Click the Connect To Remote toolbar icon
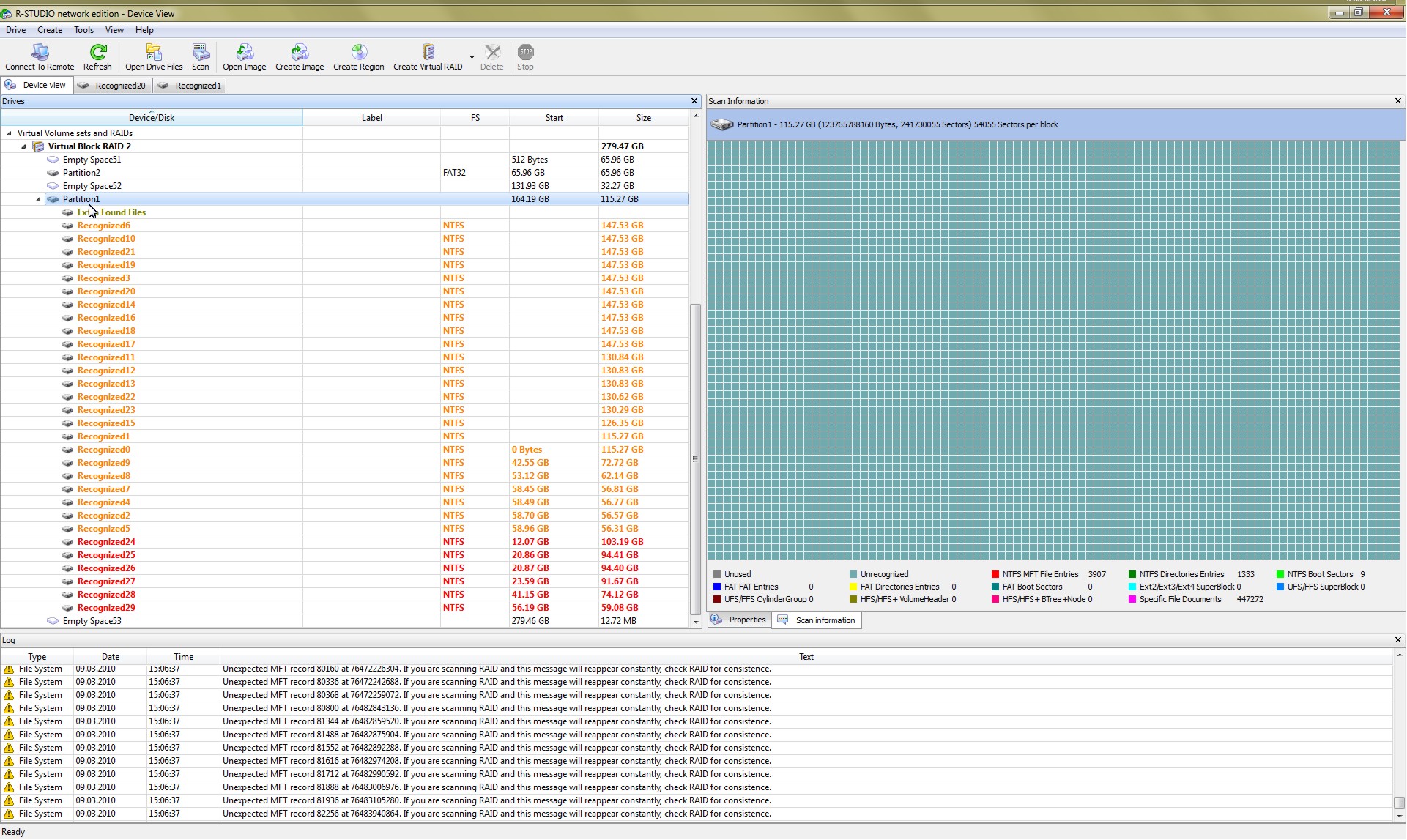Viewport: 1407px width, 840px height. 40,53
